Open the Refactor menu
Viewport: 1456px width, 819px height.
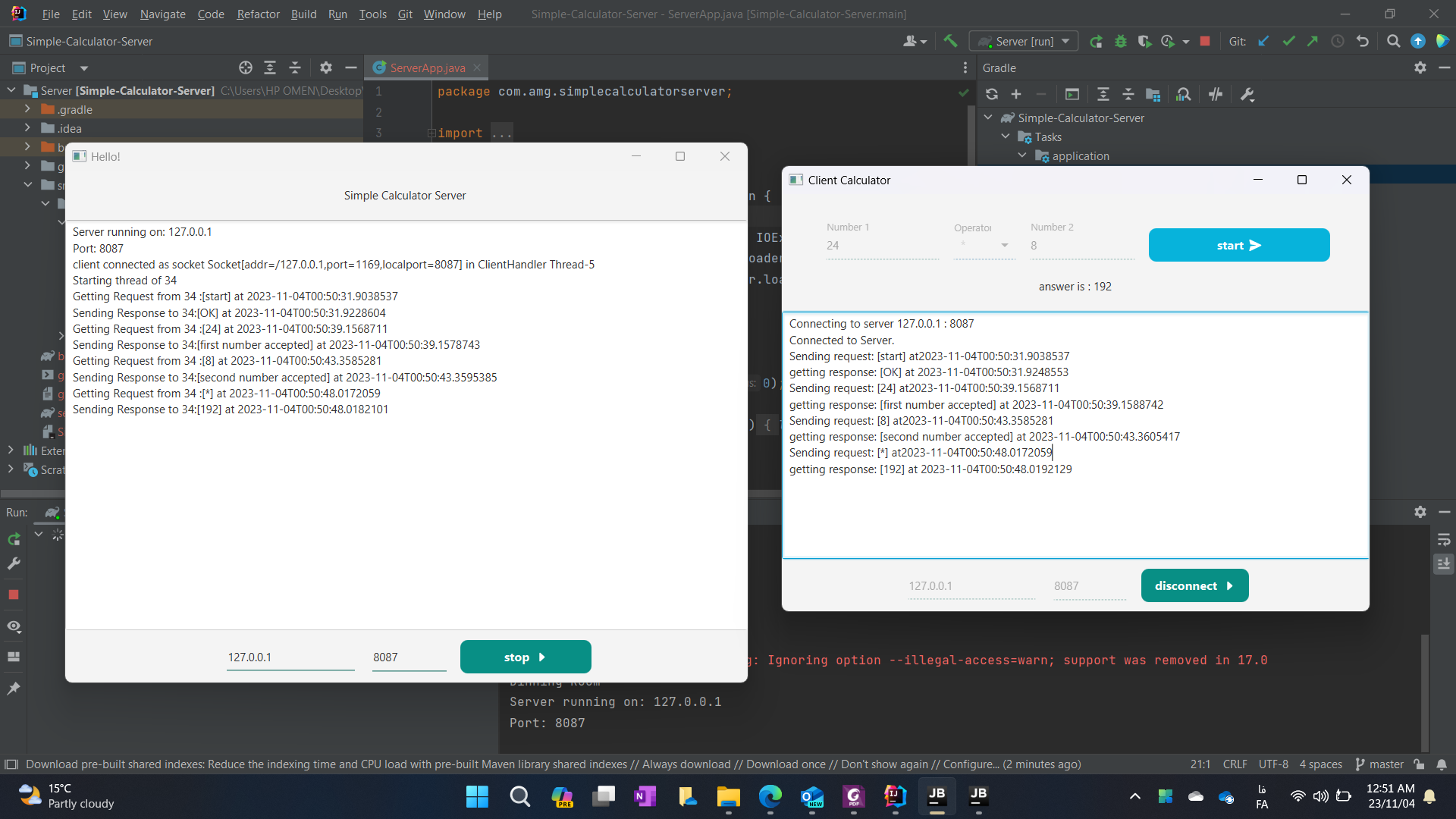coord(258,14)
